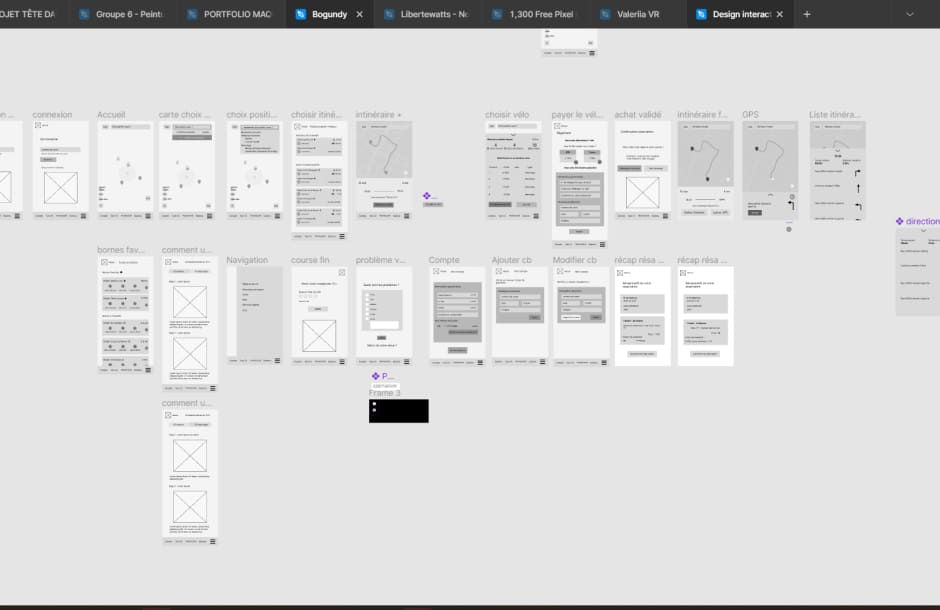Select the Compte frame title

(444, 260)
